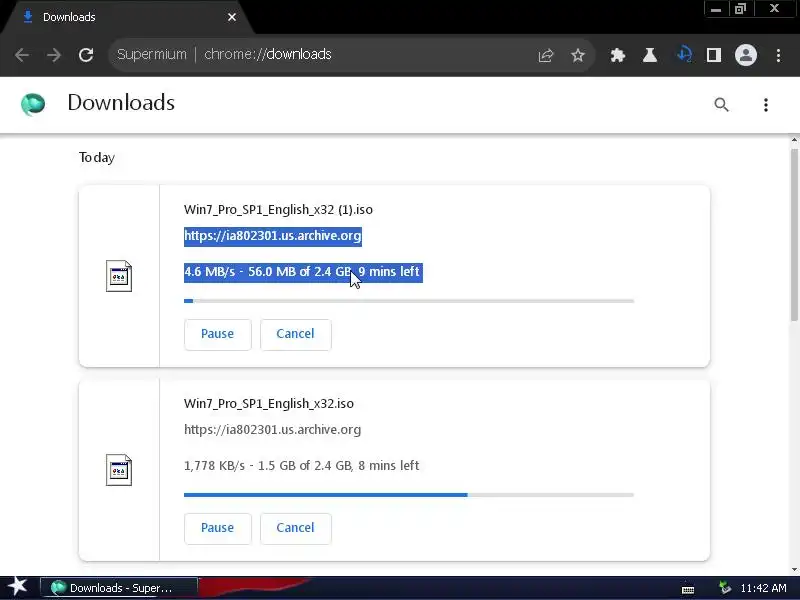Open the keyboard tray icon
This screenshot has width=800, height=600.
(x=688, y=589)
